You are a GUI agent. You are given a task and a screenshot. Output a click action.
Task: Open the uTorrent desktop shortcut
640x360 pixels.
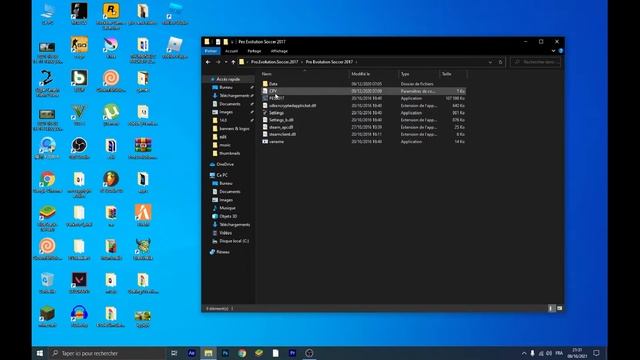(111, 115)
